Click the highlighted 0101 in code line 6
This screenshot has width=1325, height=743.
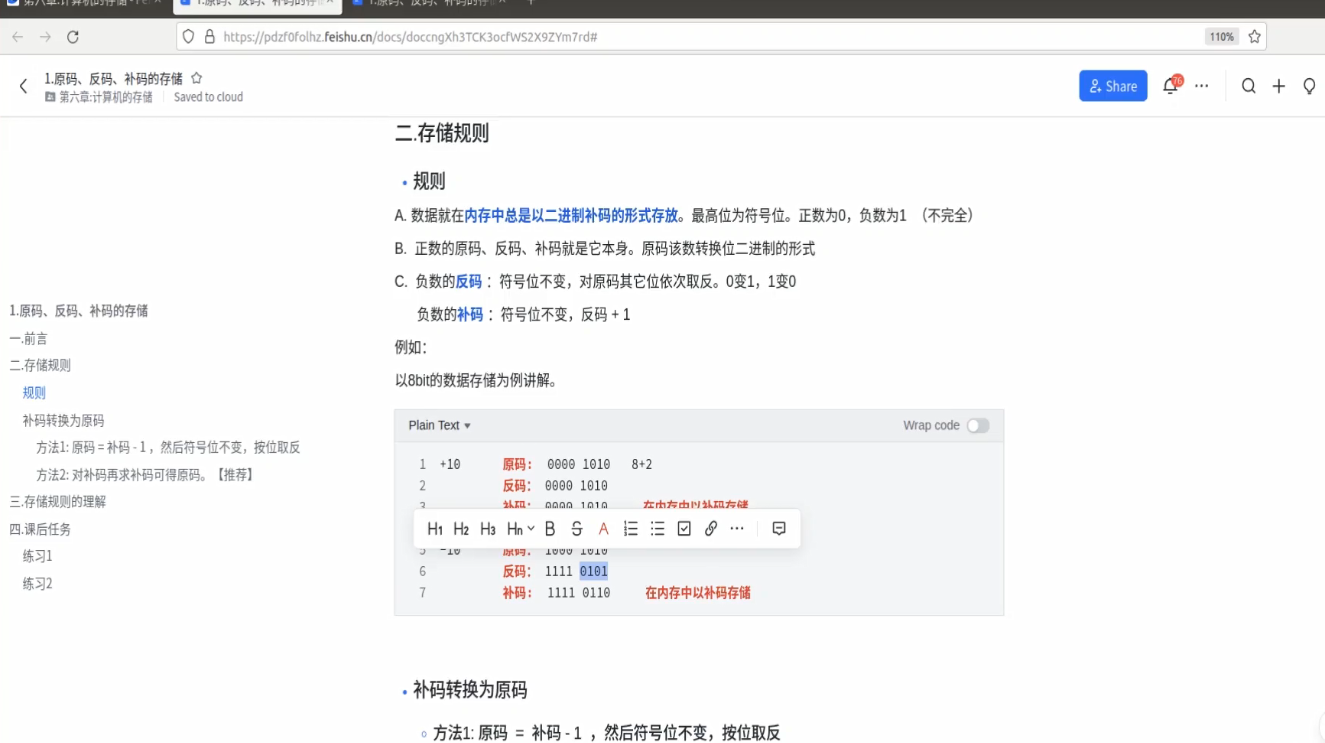tap(594, 571)
